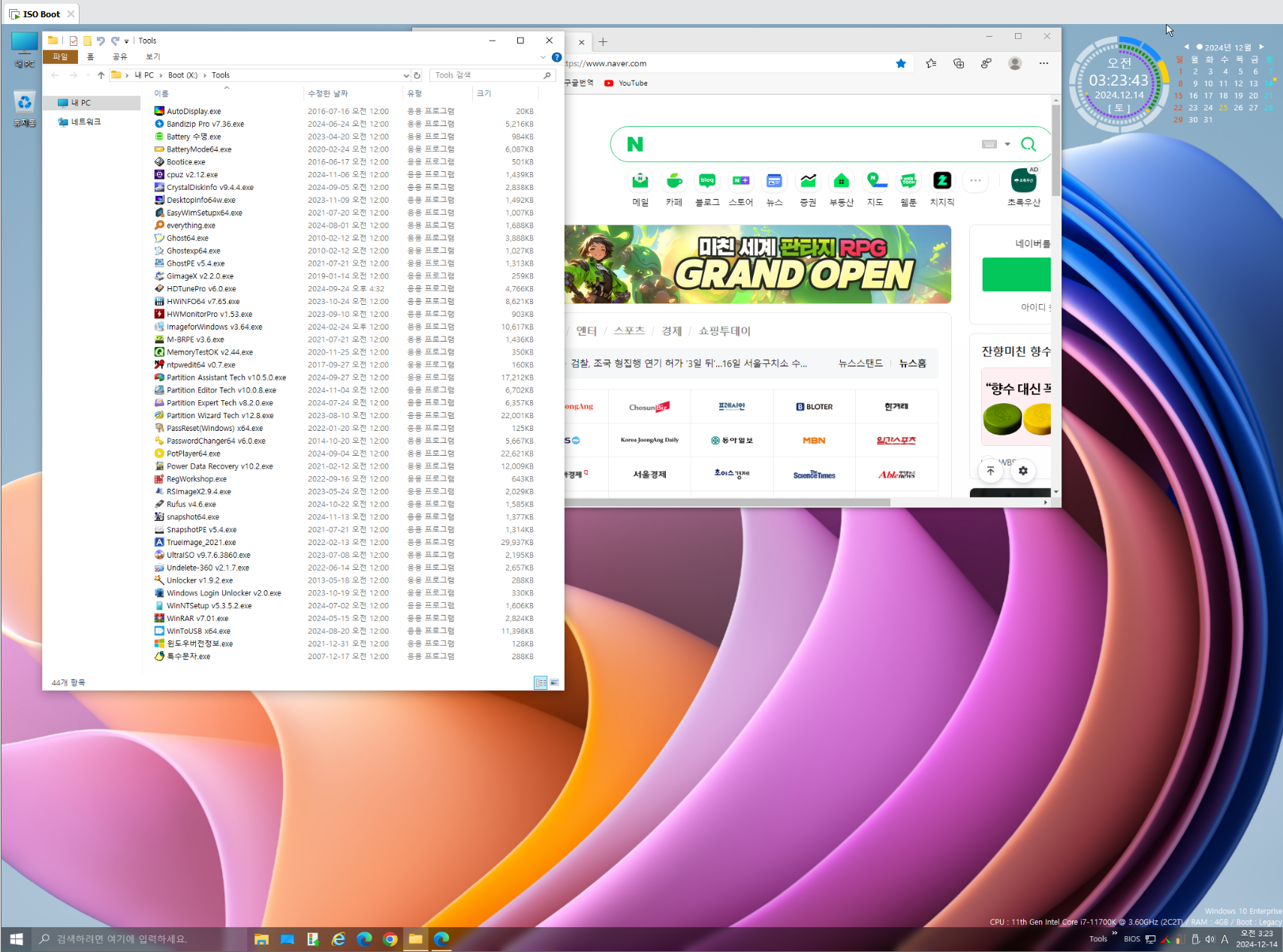
Task: Click the Explorer help question mark icon
Action: (556, 57)
